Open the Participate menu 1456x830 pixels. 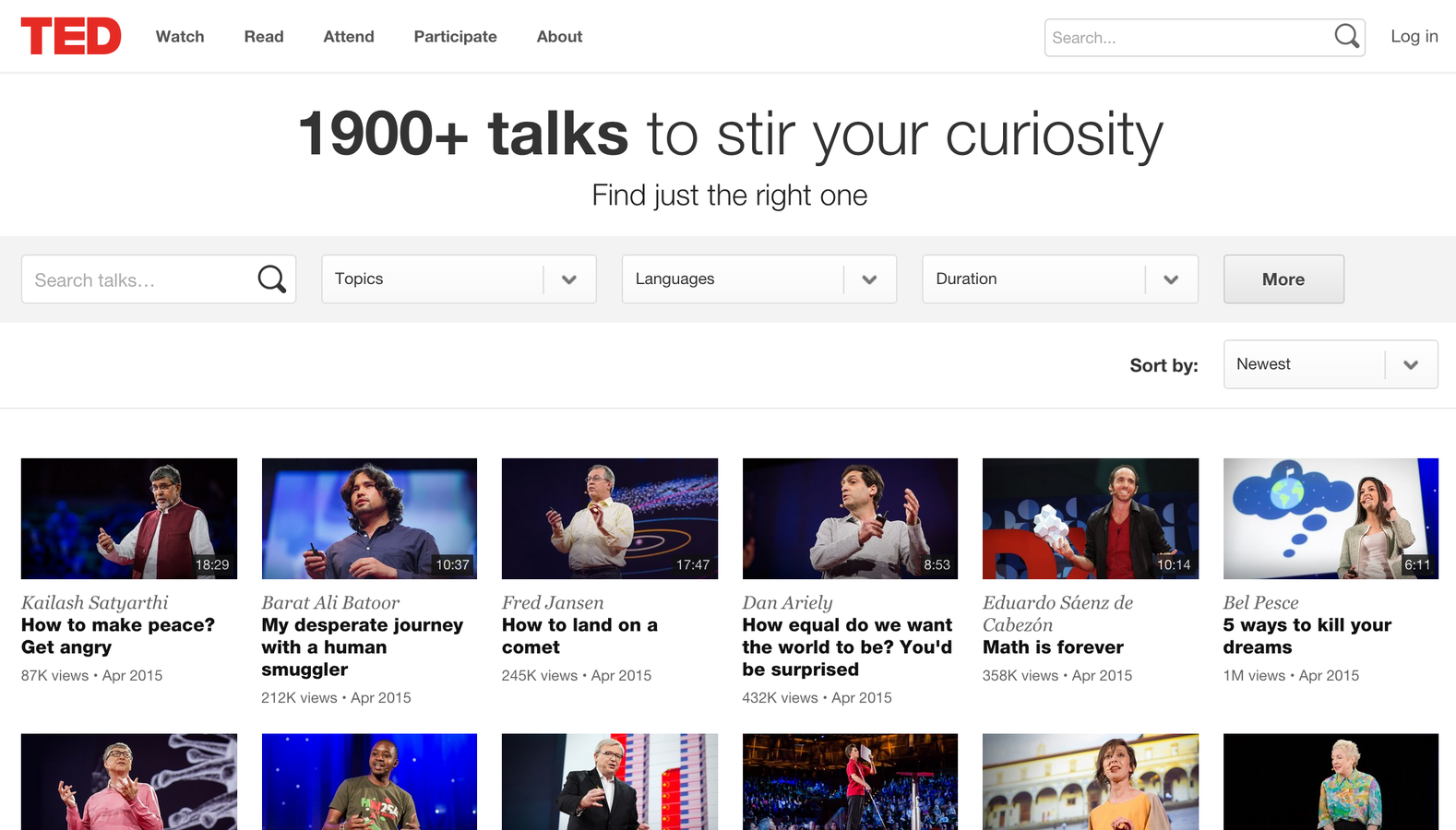pos(455,37)
